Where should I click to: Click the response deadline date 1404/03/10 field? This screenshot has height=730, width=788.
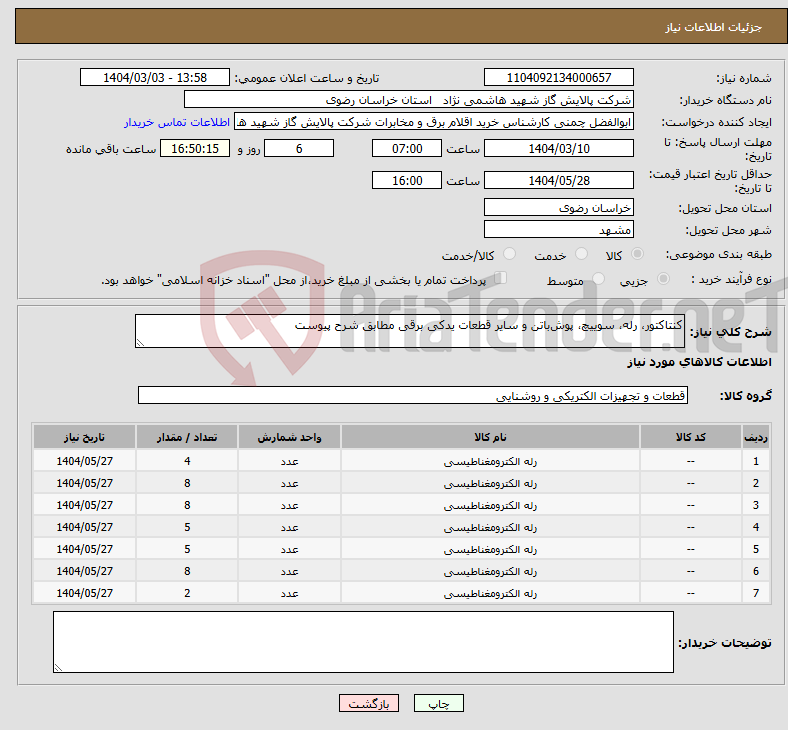(x=558, y=148)
